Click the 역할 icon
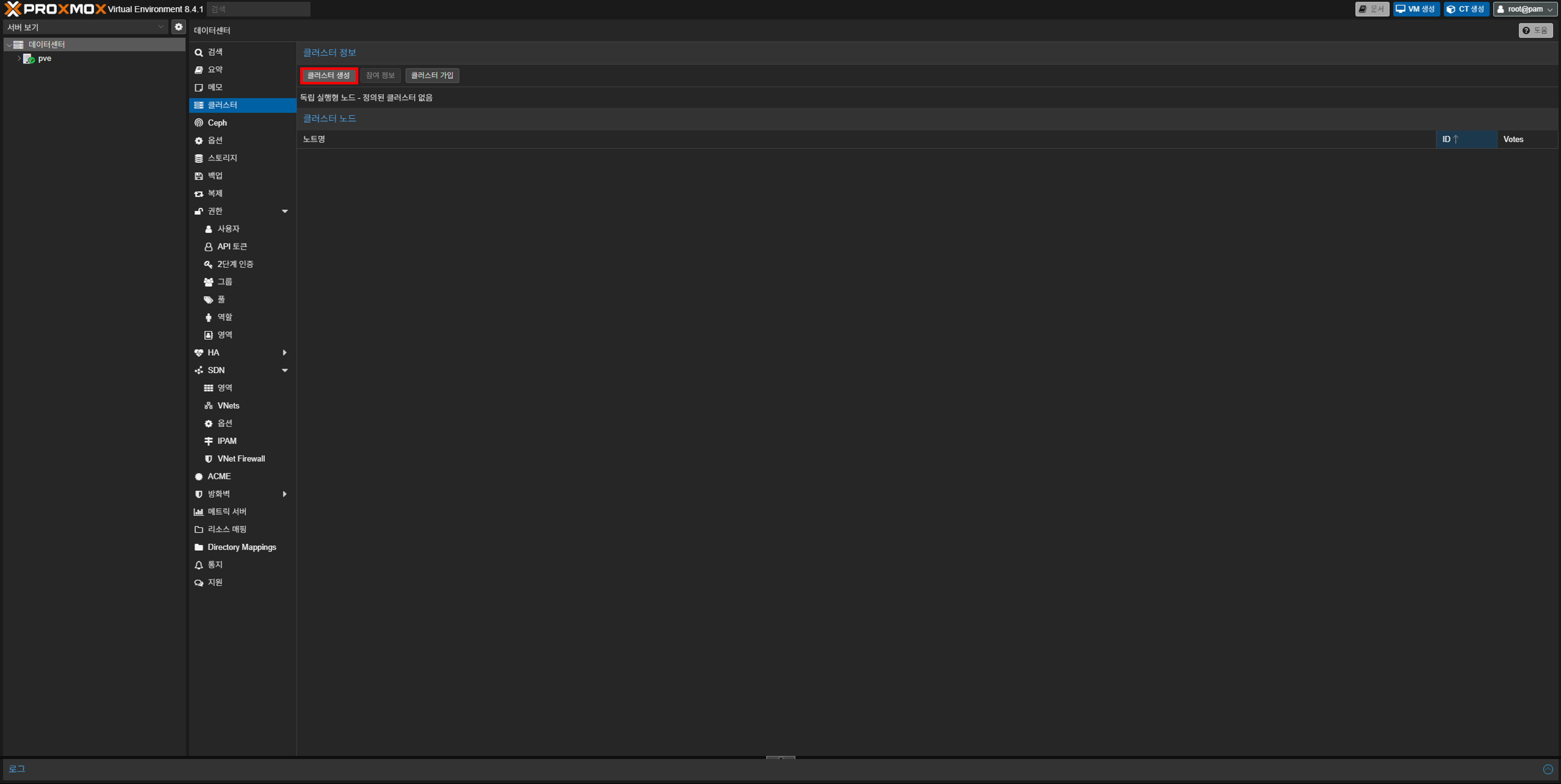 [x=208, y=317]
